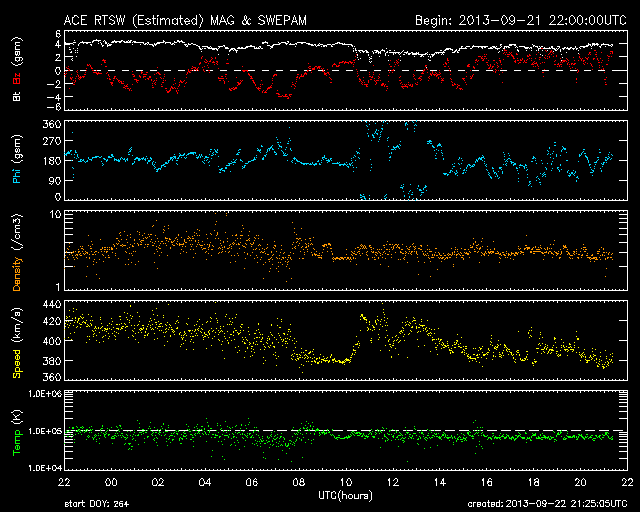Screen dimensions: 640x512
Task: Click the 00 hour tick on time axis
Action: tap(110, 482)
